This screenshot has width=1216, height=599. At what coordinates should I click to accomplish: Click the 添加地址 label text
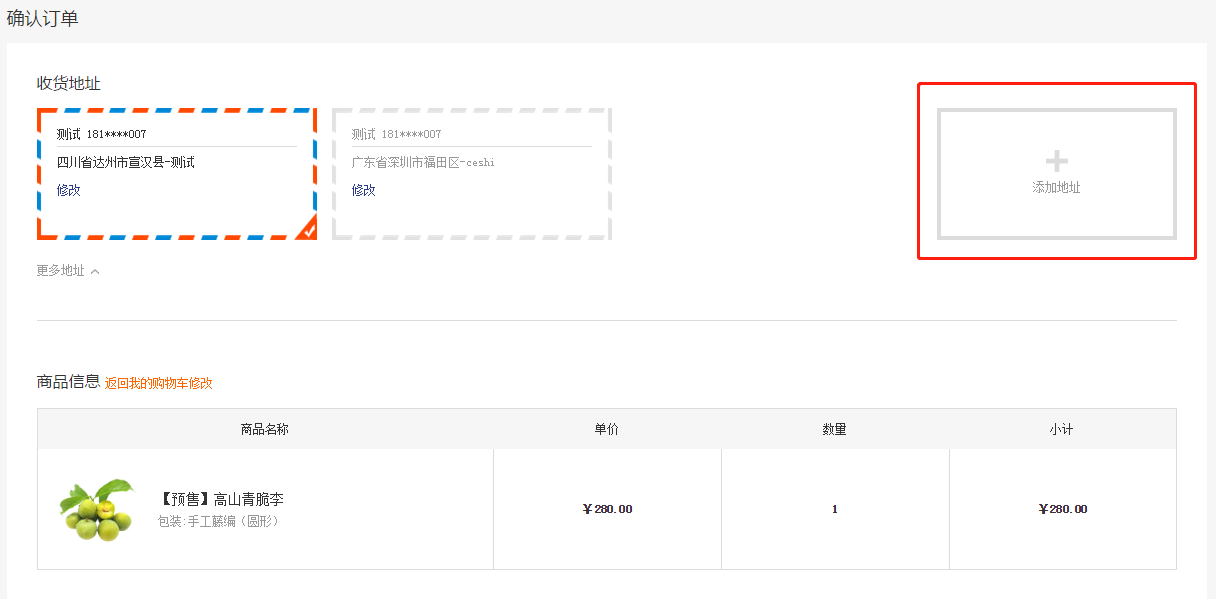pyautogui.click(x=1057, y=188)
